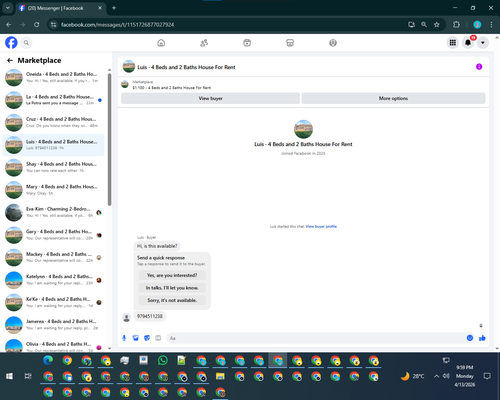Expand the account dropdown arrow

click(483, 43)
